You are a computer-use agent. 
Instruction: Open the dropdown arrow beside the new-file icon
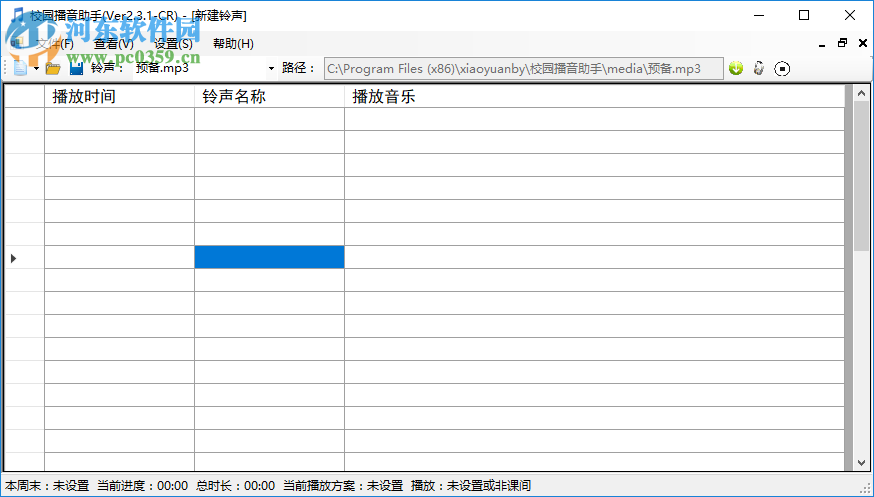click(36, 69)
